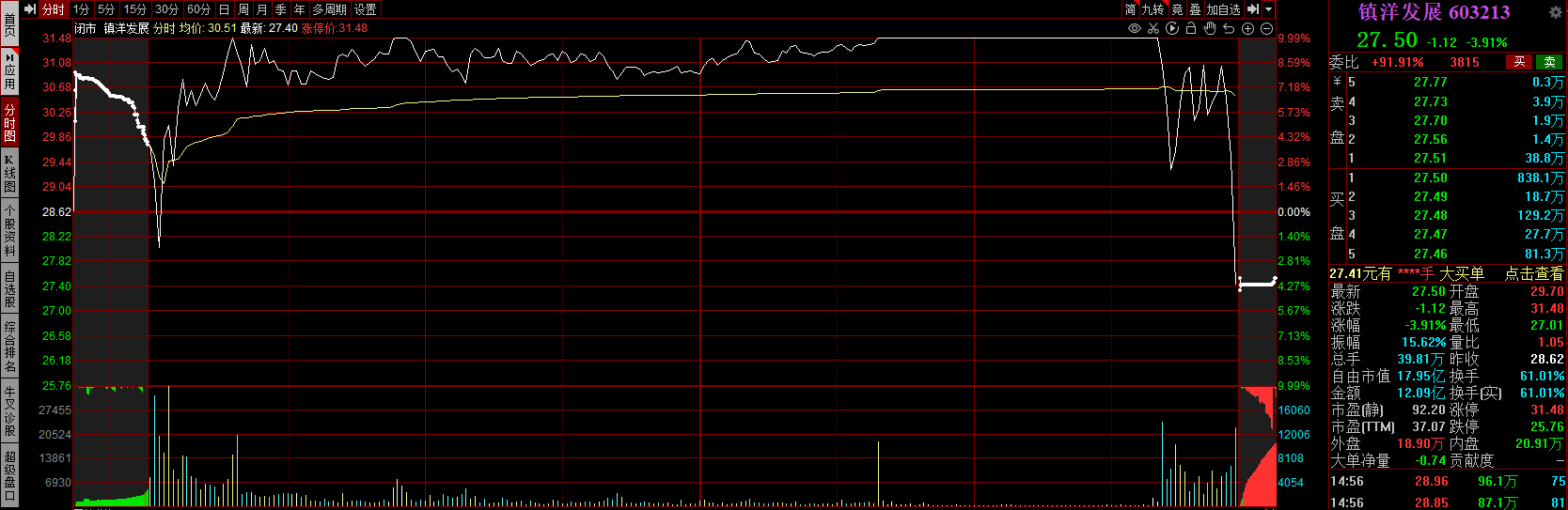1568x510 pixels.
Task: Zoom out with the minus circle icon
Action: point(1266,28)
